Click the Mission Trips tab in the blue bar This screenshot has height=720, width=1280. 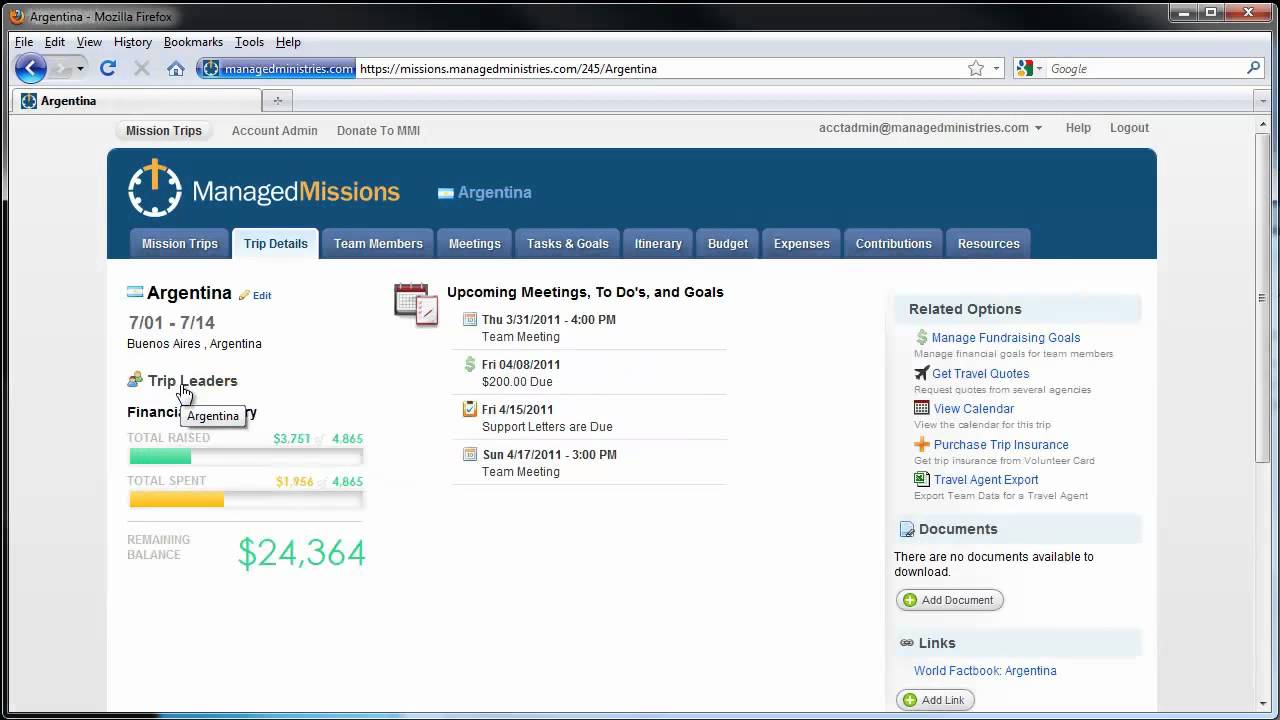coord(179,243)
